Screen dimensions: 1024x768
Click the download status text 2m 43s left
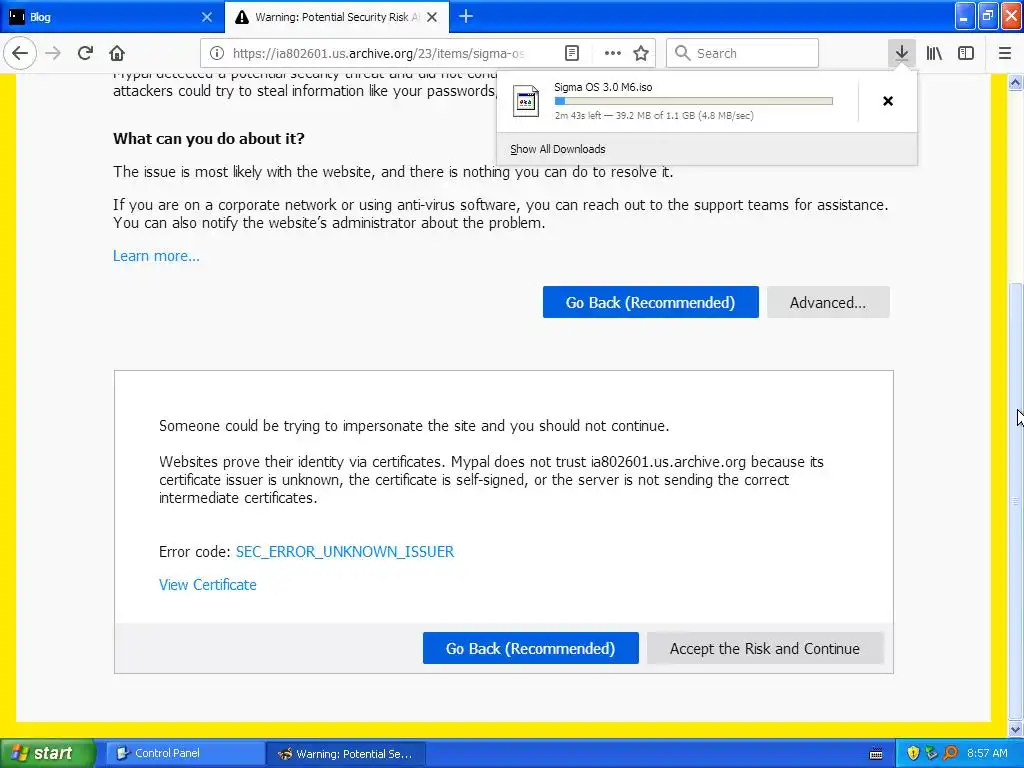[x=654, y=116]
